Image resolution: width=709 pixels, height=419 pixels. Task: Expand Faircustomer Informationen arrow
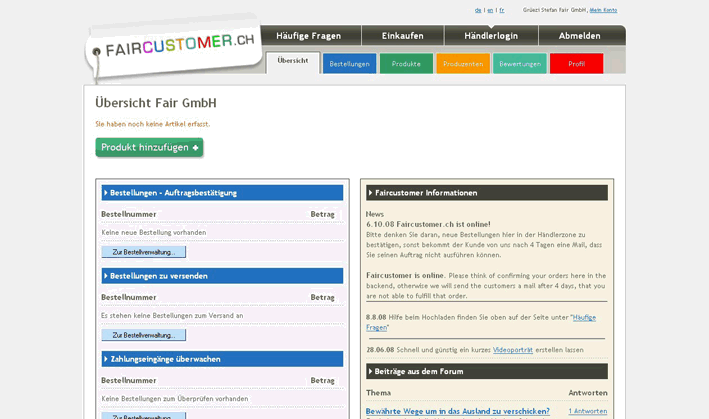370,193
